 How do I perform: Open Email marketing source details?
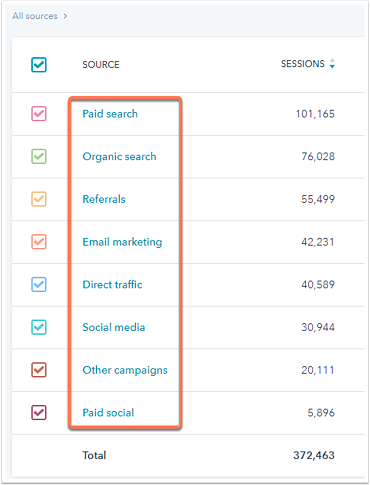pos(122,242)
